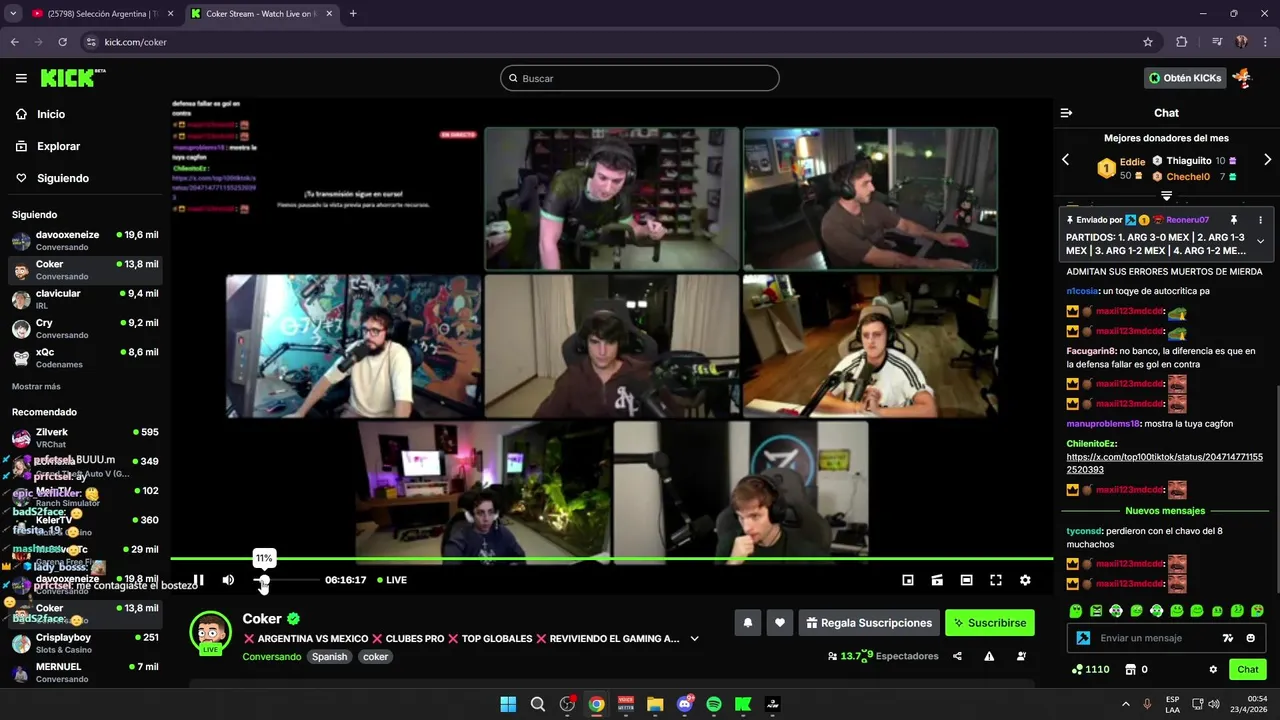Enter fullscreen in the video player

[x=996, y=580]
